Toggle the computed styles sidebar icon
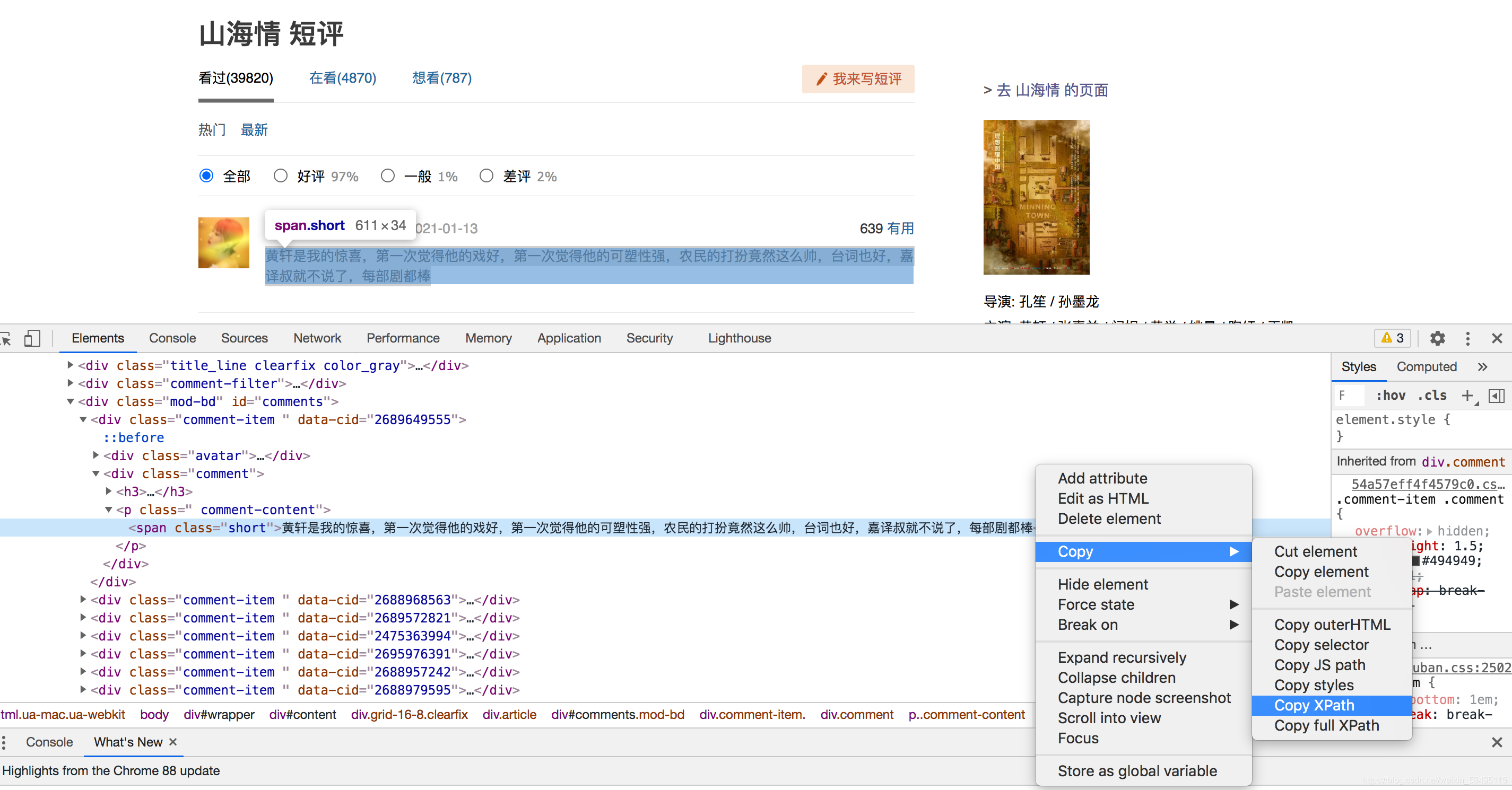 pyautogui.click(x=1496, y=396)
